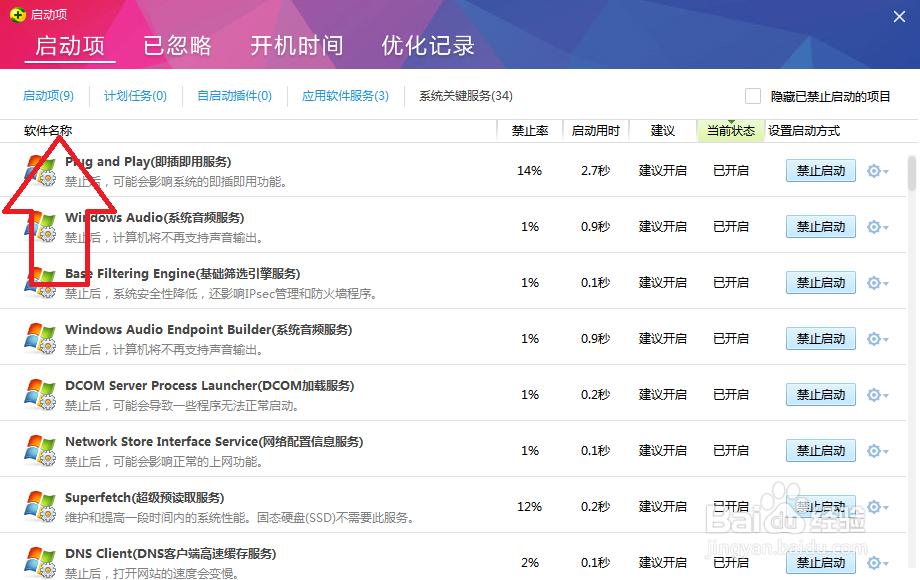Image resolution: width=920 pixels, height=580 pixels.
Task: Switch to the 已忽略 tab
Action: click(177, 45)
